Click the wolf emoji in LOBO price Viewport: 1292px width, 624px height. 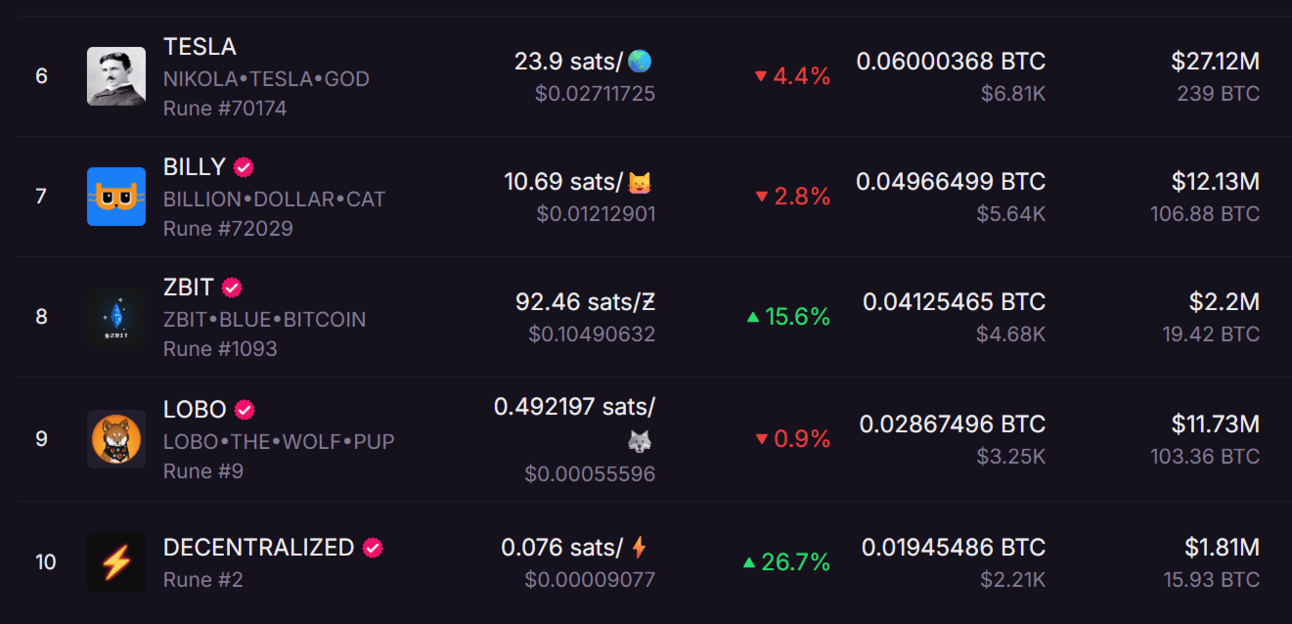coord(640,441)
